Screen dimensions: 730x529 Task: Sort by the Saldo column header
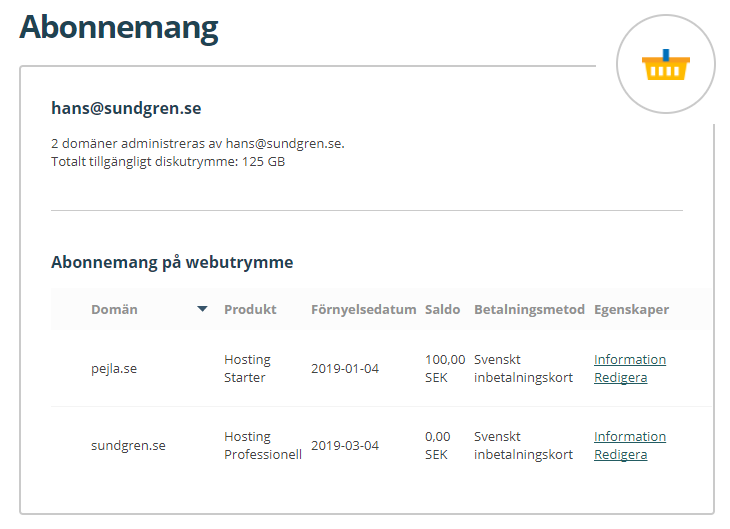[442, 309]
